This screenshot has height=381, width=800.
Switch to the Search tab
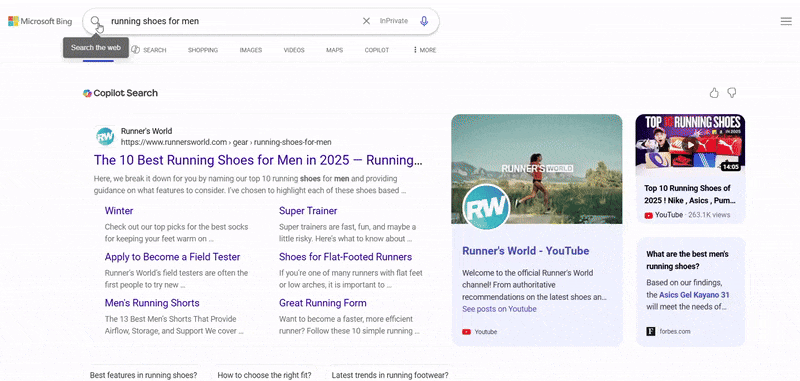point(149,50)
